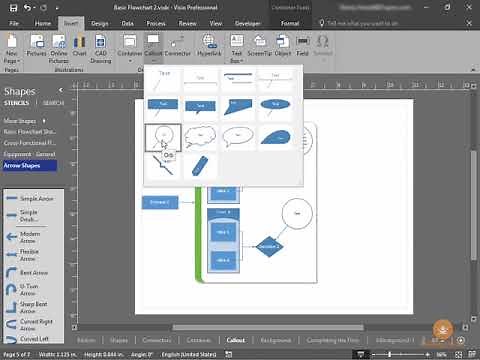The width and height of the screenshot is (480, 360).
Task: Click the Save icon in quick access toolbar
Action: click(13, 8)
